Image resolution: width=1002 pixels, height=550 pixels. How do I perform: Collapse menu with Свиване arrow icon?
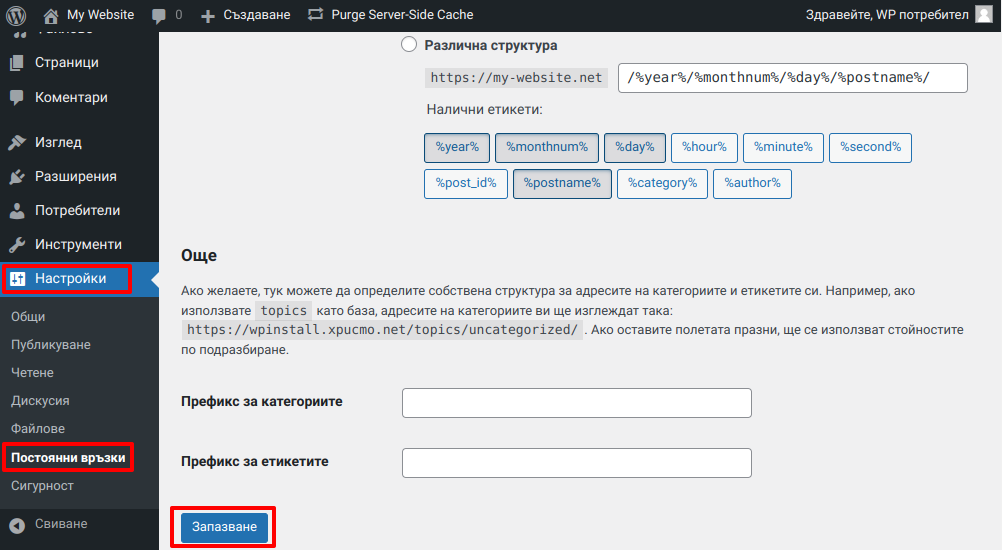click(x=17, y=524)
